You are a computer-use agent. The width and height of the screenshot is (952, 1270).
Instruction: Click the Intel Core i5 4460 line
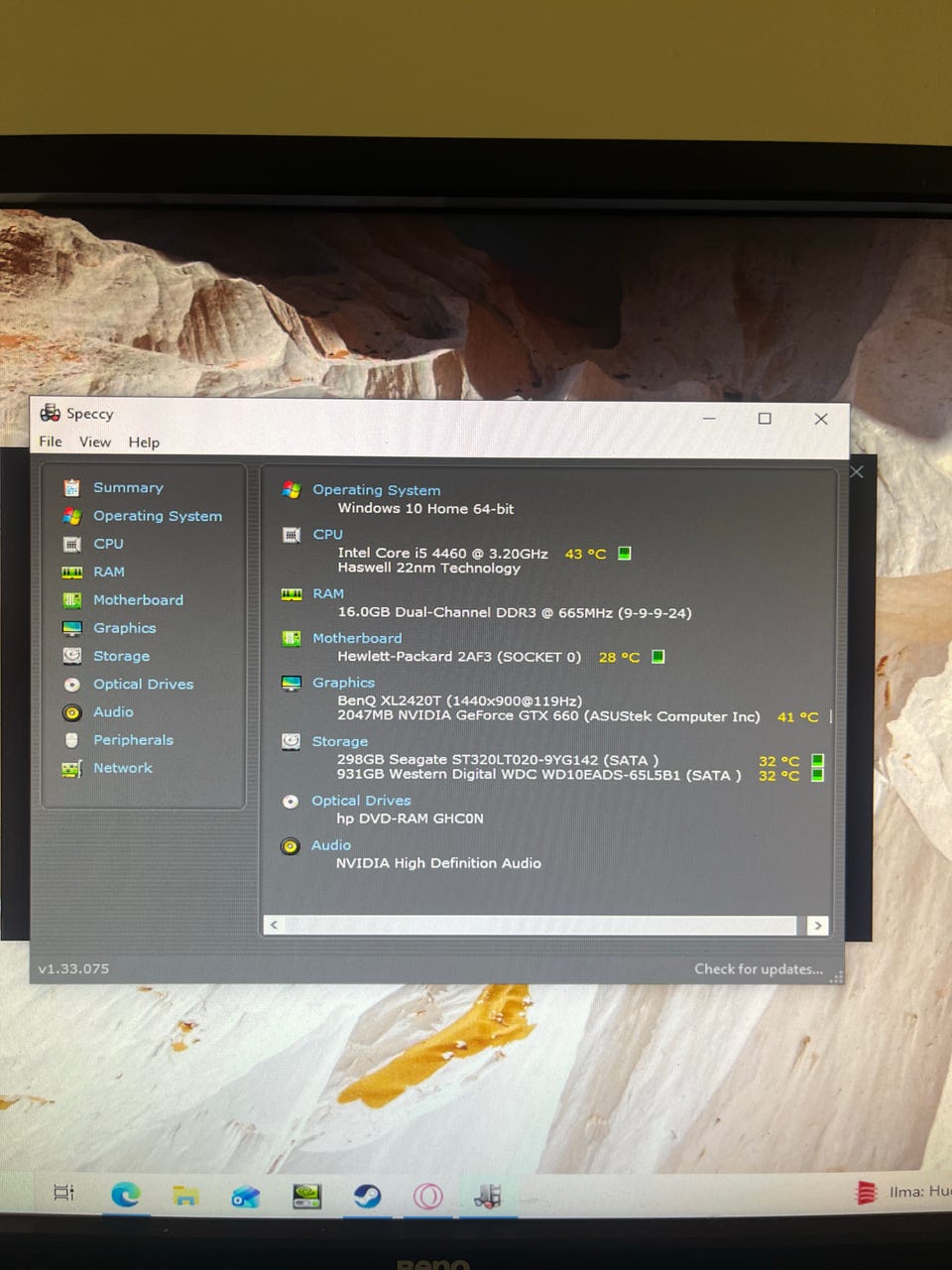(x=442, y=553)
